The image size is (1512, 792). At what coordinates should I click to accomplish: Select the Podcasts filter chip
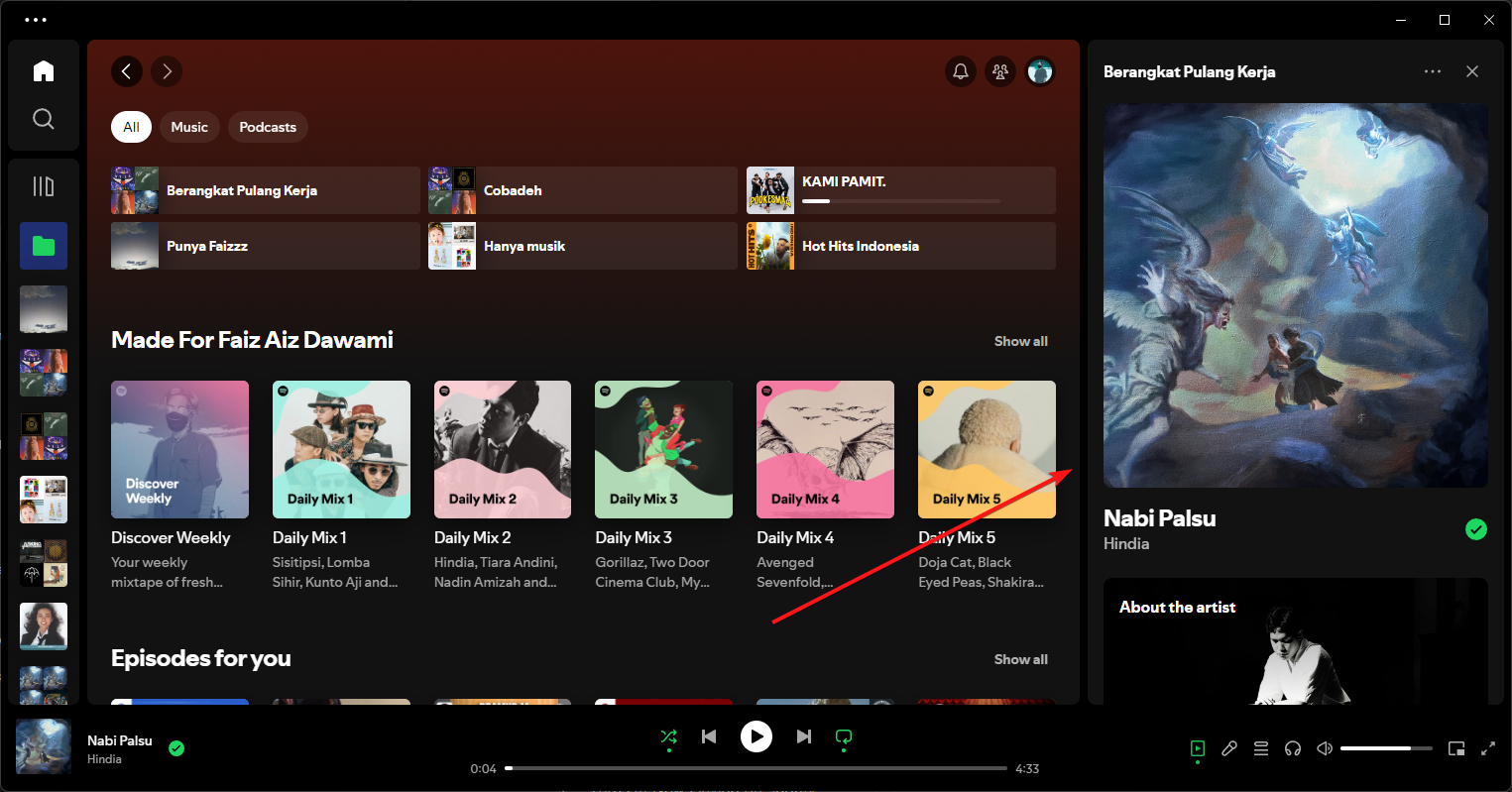pyautogui.click(x=268, y=127)
